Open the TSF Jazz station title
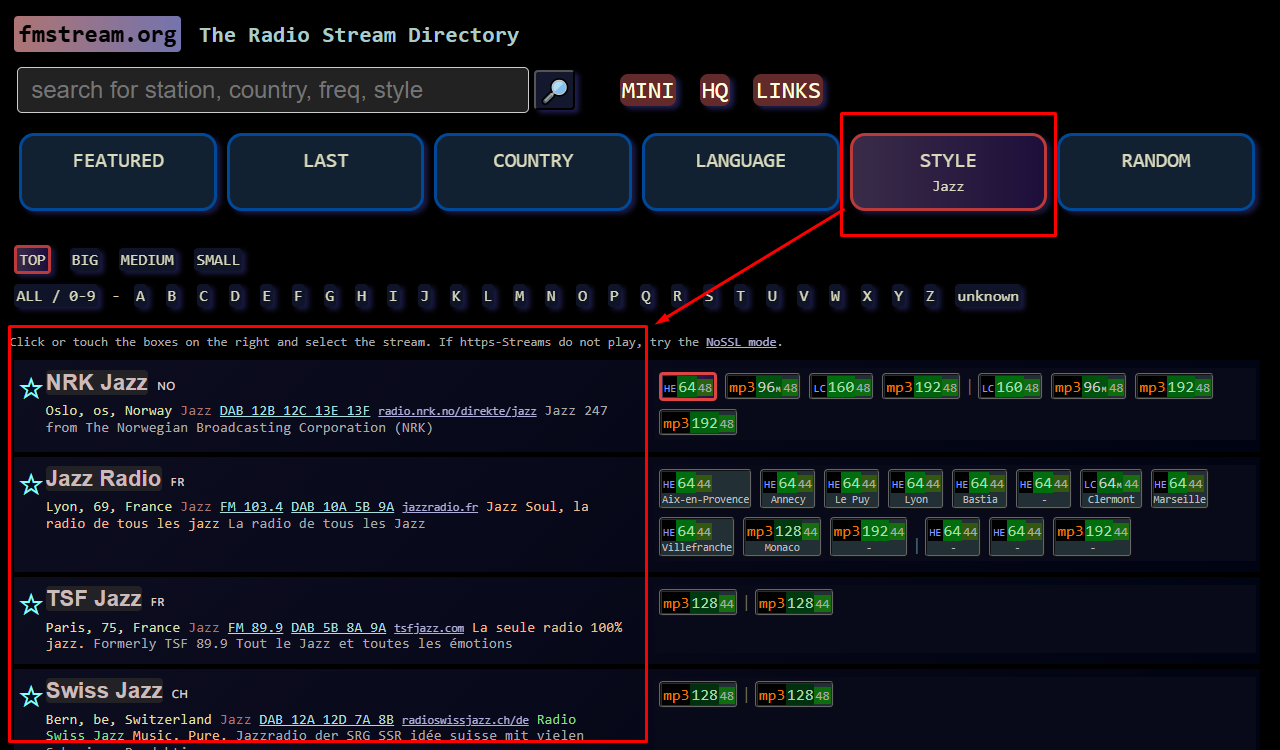This screenshot has height=750, width=1280. tap(94, 598)
